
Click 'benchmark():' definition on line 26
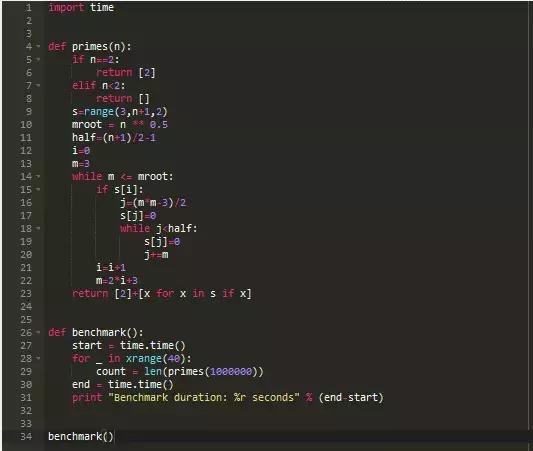pos(107,332)
